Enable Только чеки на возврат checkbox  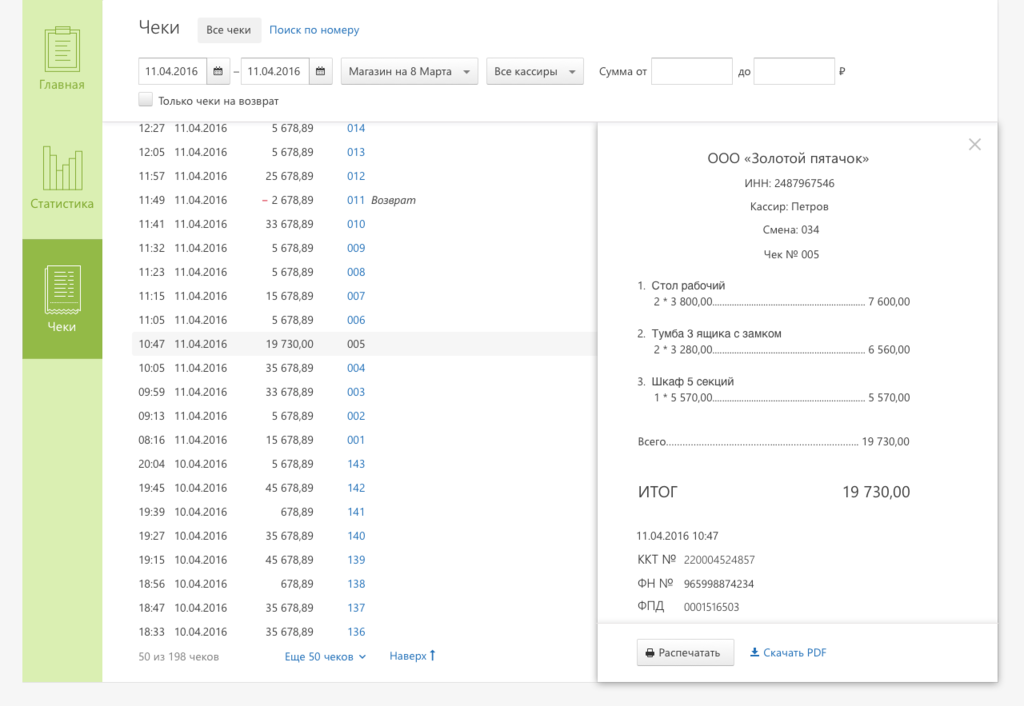[146, 101]
